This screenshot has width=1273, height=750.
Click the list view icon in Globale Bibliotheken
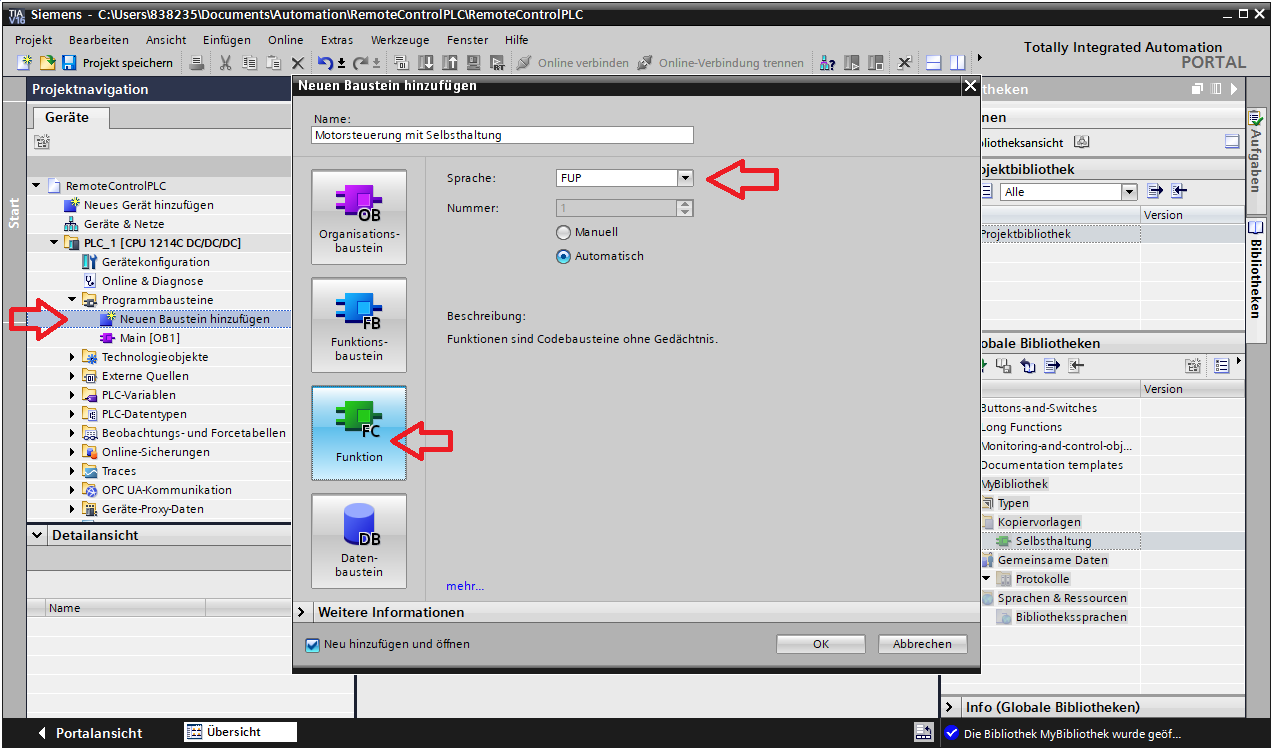[1222, 366]
